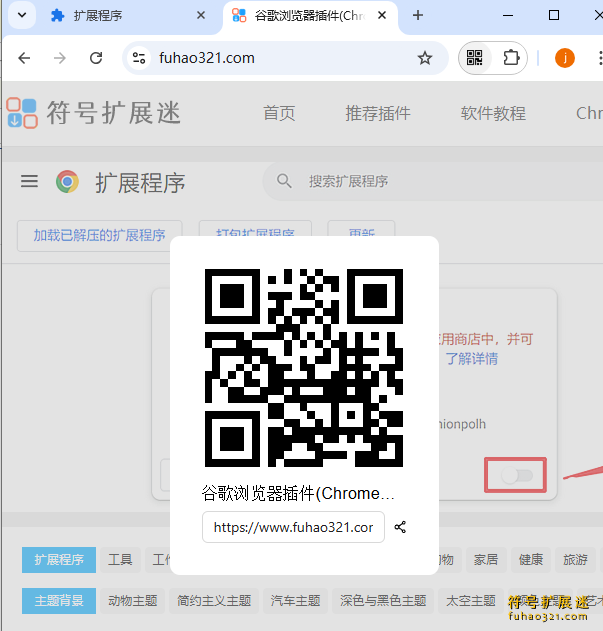Click the search magnifier icon
This screenshot has height=631, width=603.
284,181
